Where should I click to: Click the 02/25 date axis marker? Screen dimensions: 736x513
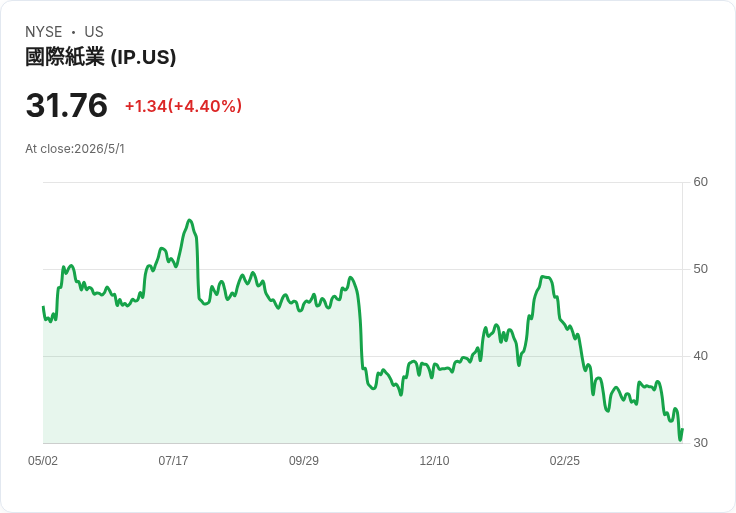[x=565, y=460]
